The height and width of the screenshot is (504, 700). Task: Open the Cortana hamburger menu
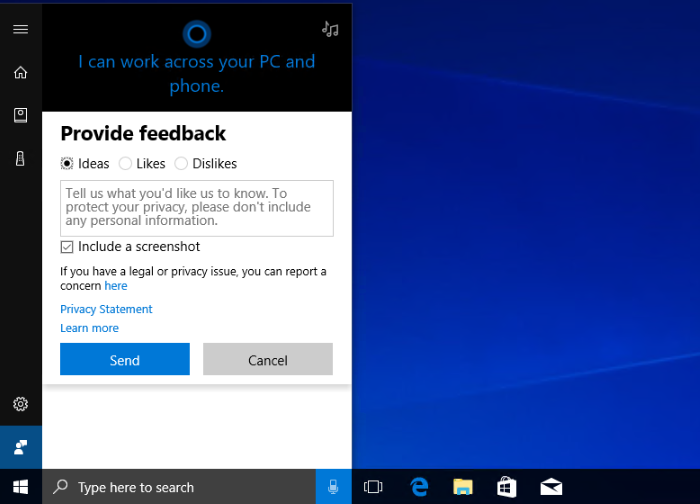tap(21, 29)
